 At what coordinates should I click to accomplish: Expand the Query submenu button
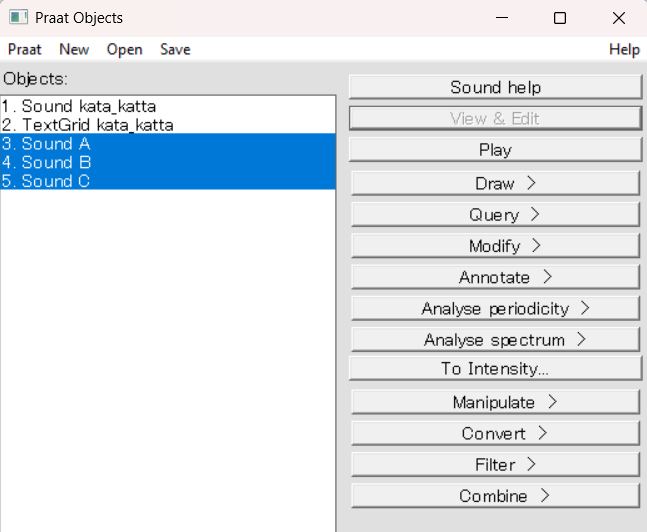[x=496, y=215]
